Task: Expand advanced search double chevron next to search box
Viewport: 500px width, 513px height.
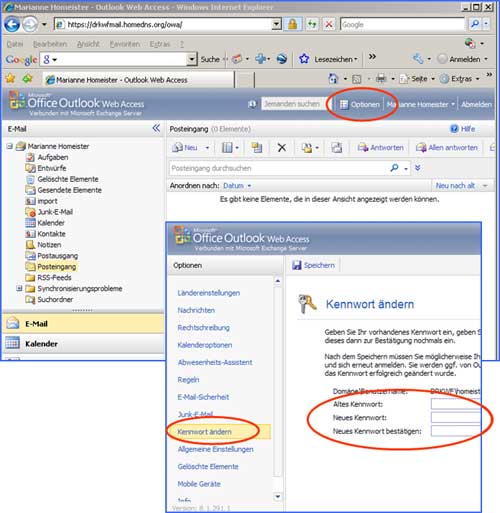Action: [x=418, y=168]
